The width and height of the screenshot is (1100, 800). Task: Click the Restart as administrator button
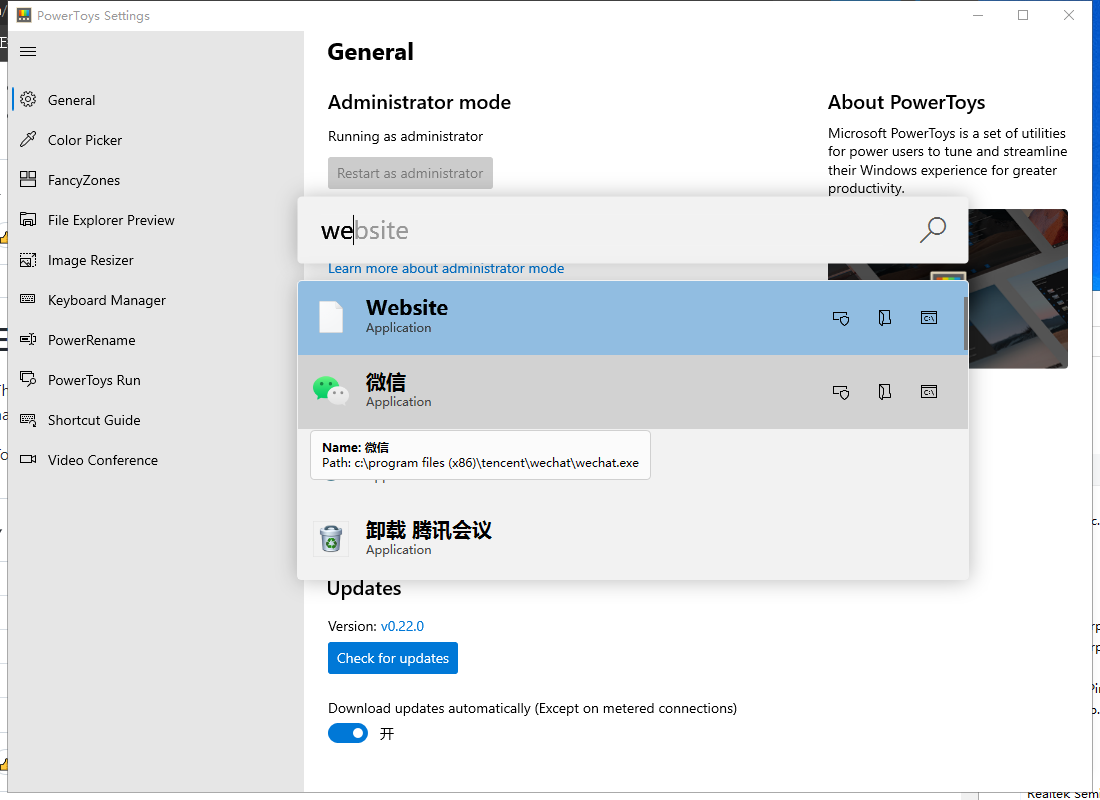pyautogui.click(x=410, y=173)
